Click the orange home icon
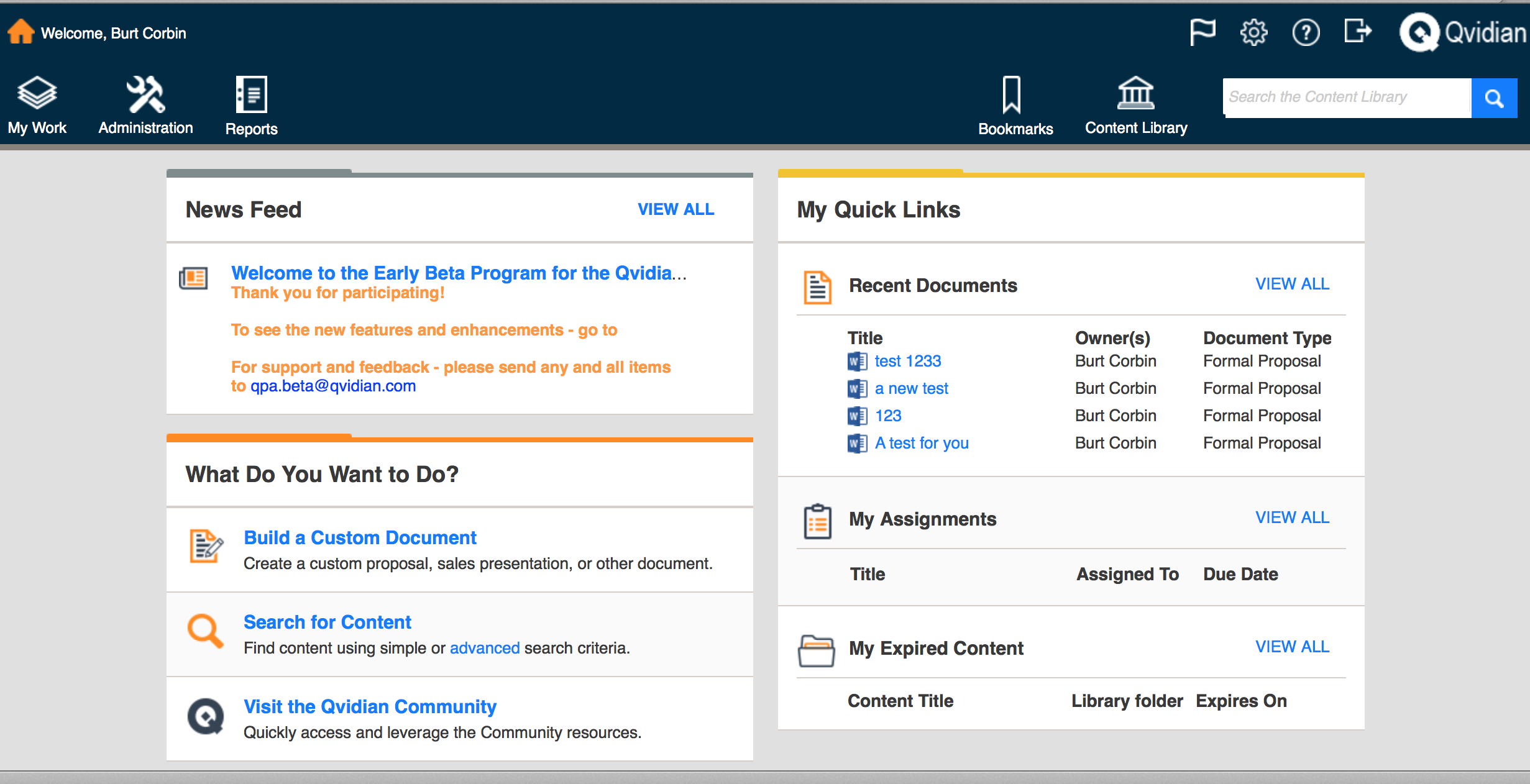 pyautogui.click(x=21, y=32)
